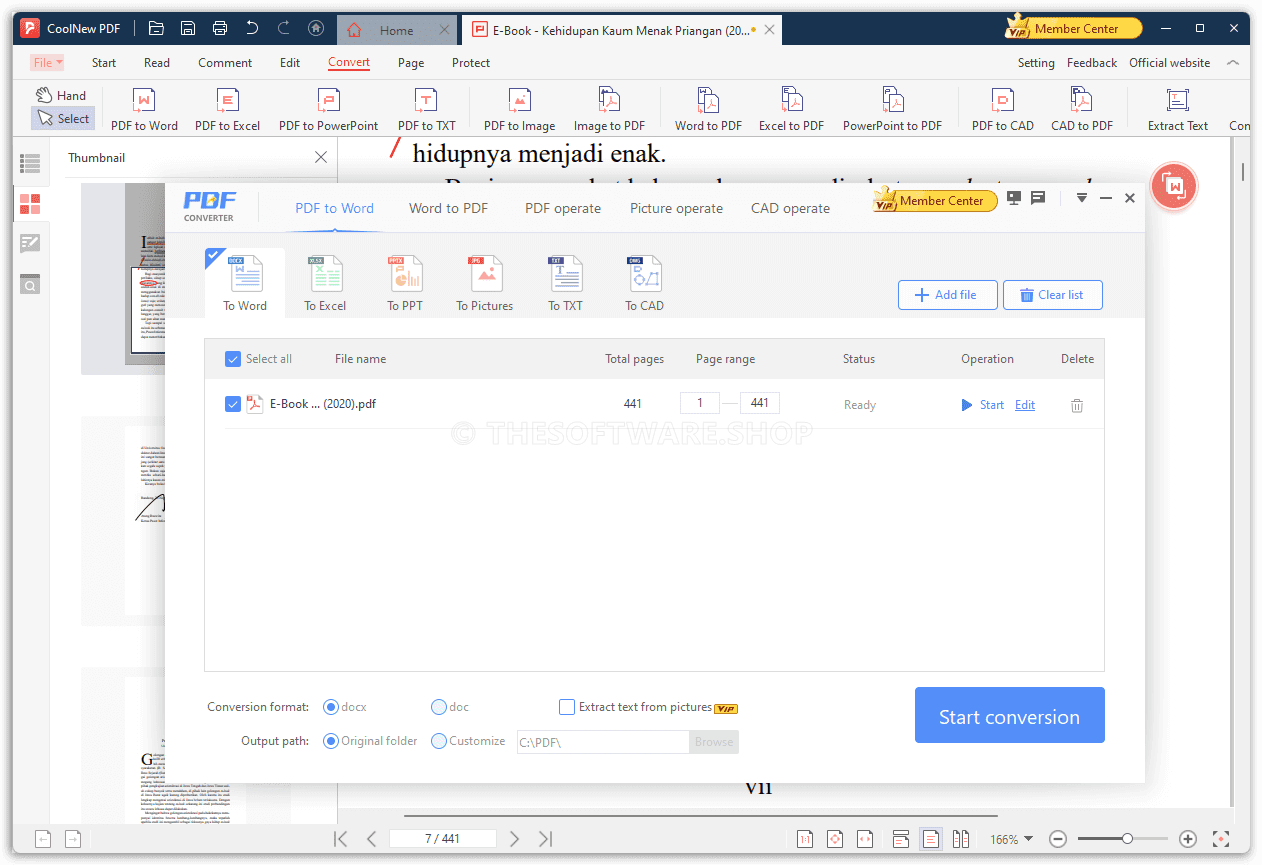Zoom in with the plus button

[x=1188, y=839]
